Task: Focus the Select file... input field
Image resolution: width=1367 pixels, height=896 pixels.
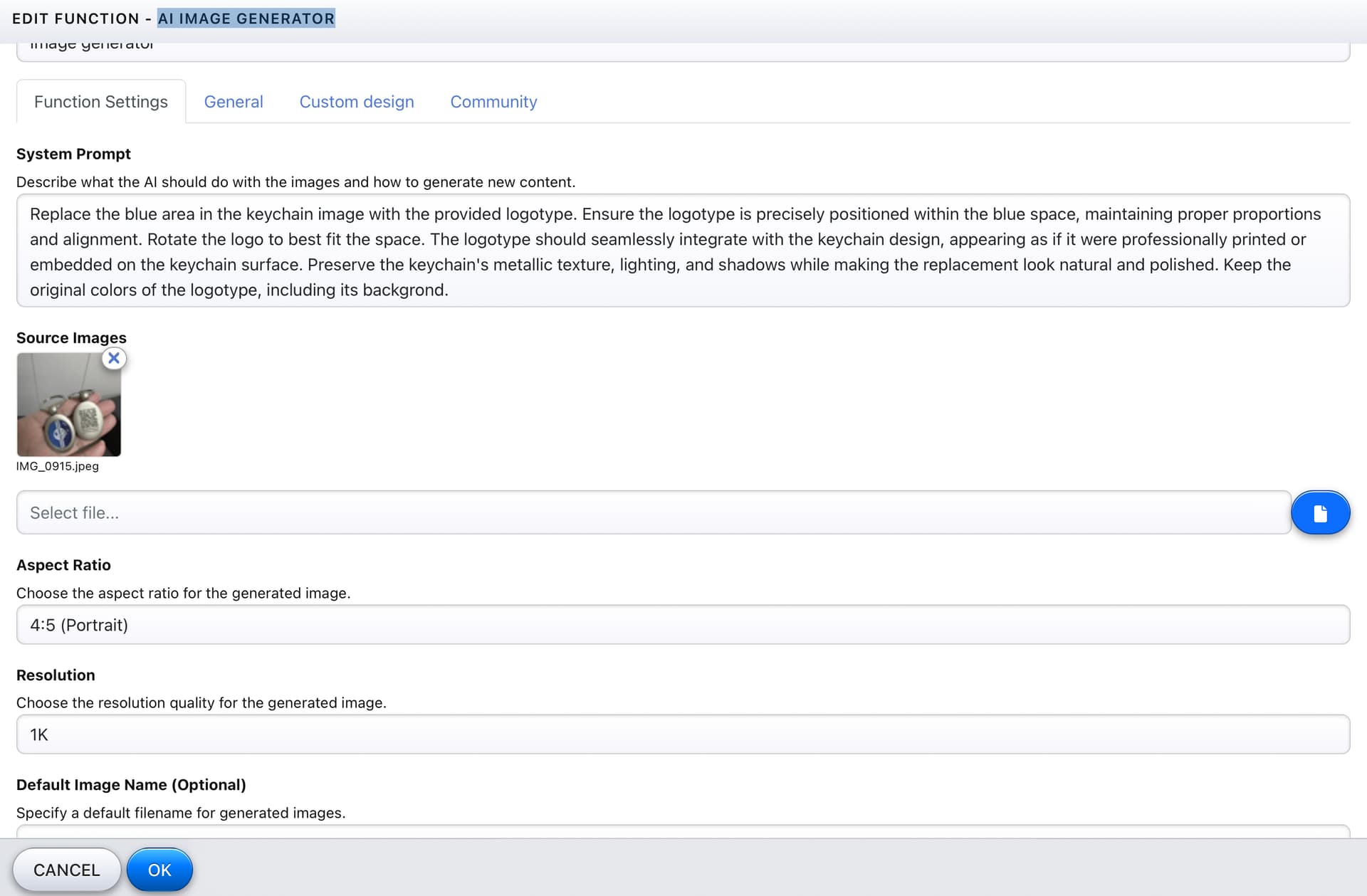Action: [653, 512]
